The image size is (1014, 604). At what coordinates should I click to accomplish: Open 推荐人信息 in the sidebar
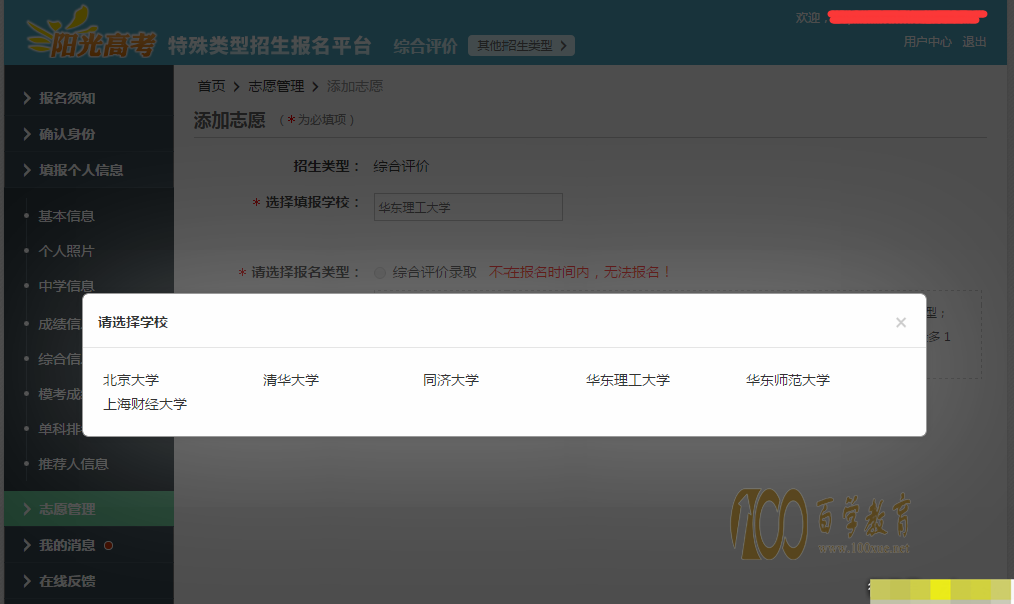point(73,464)
